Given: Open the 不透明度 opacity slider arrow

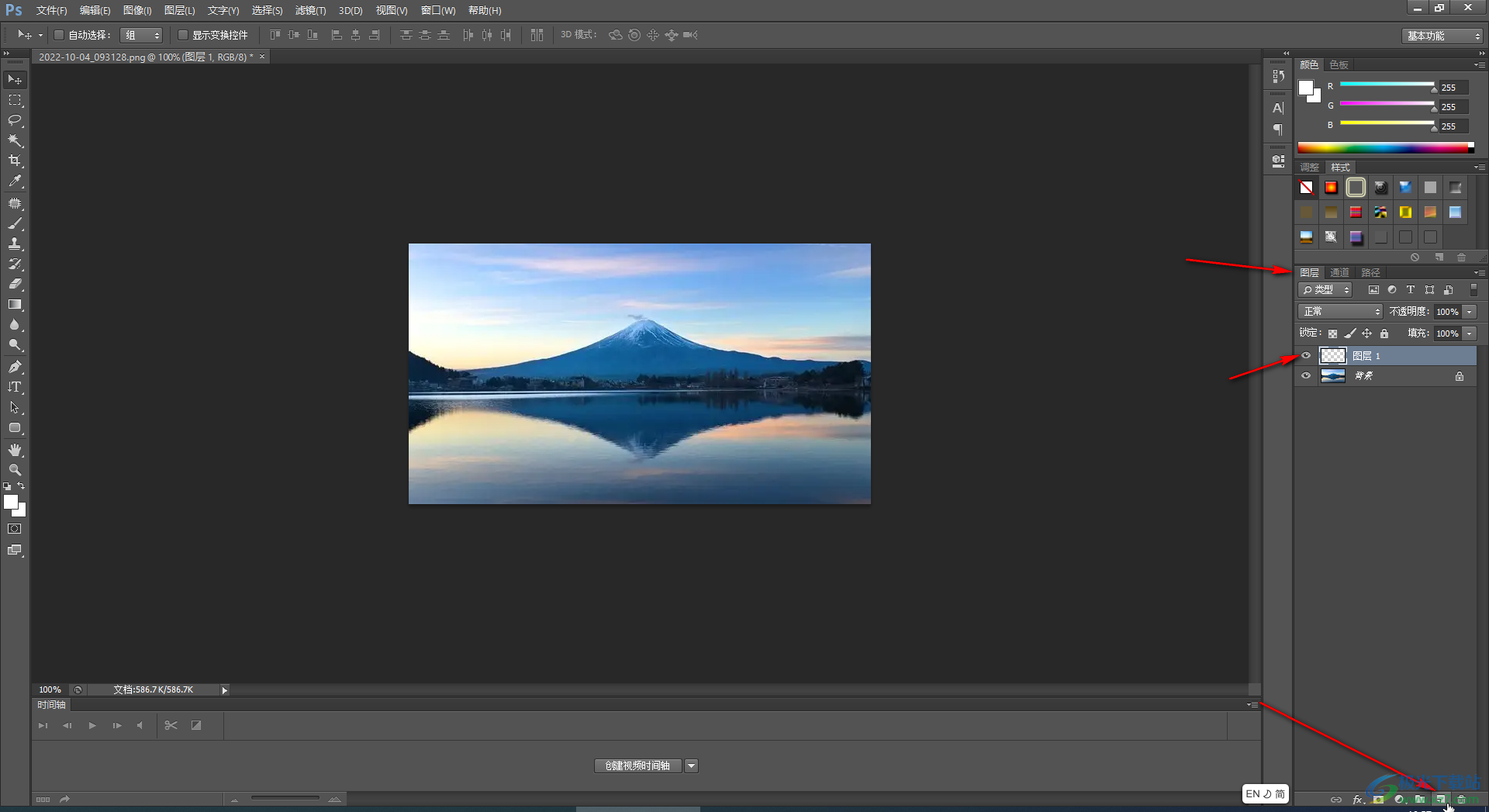Looking at the screenshot, I should tap(1470, 312).
